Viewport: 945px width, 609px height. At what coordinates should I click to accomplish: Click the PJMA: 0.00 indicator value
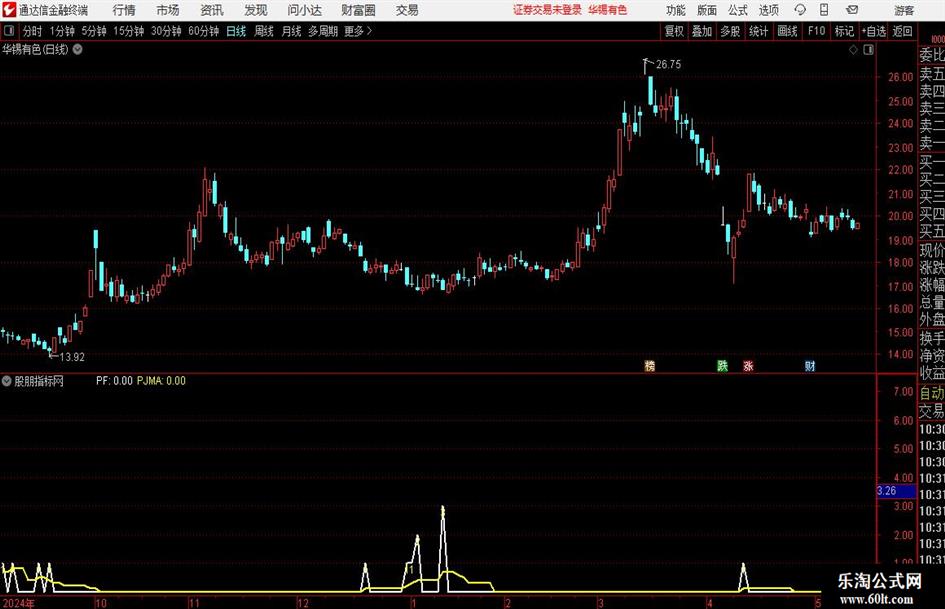click(x=161, y=380)
